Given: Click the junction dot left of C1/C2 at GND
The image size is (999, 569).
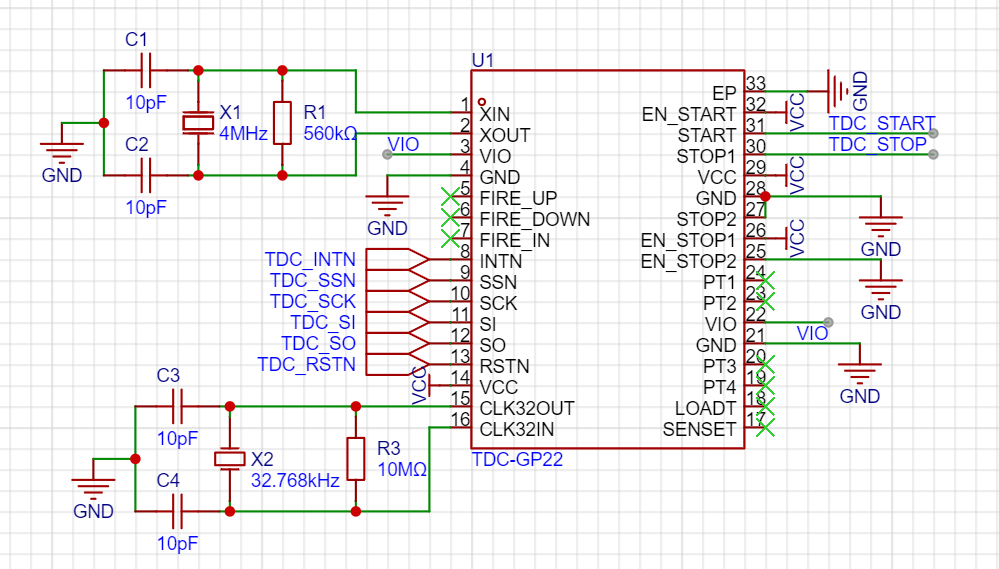Looking at the screenshot, I should [x=104, y=123].
